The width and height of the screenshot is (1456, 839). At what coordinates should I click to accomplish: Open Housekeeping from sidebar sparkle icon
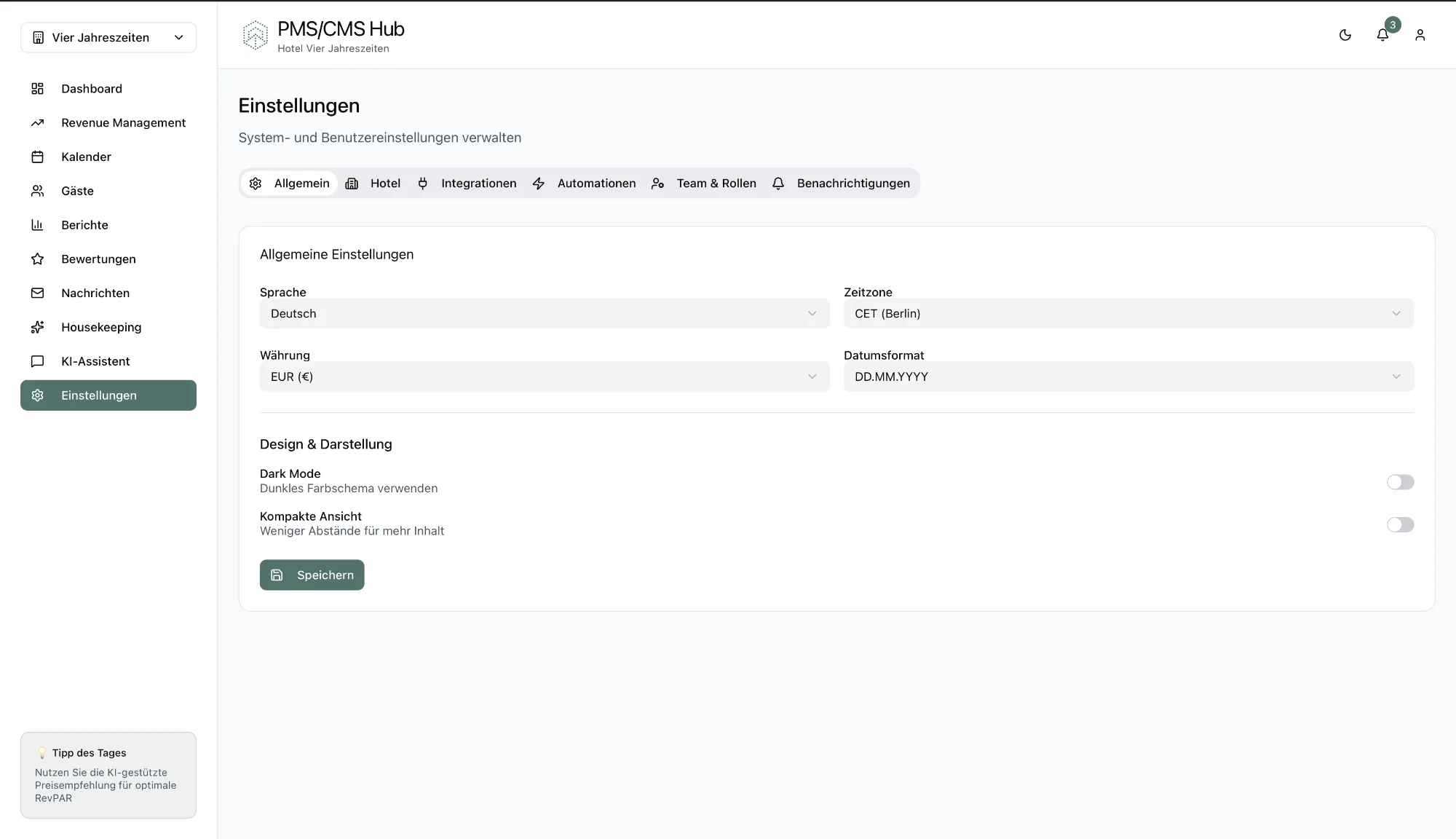pyautogui.click(x=38, y=327)
